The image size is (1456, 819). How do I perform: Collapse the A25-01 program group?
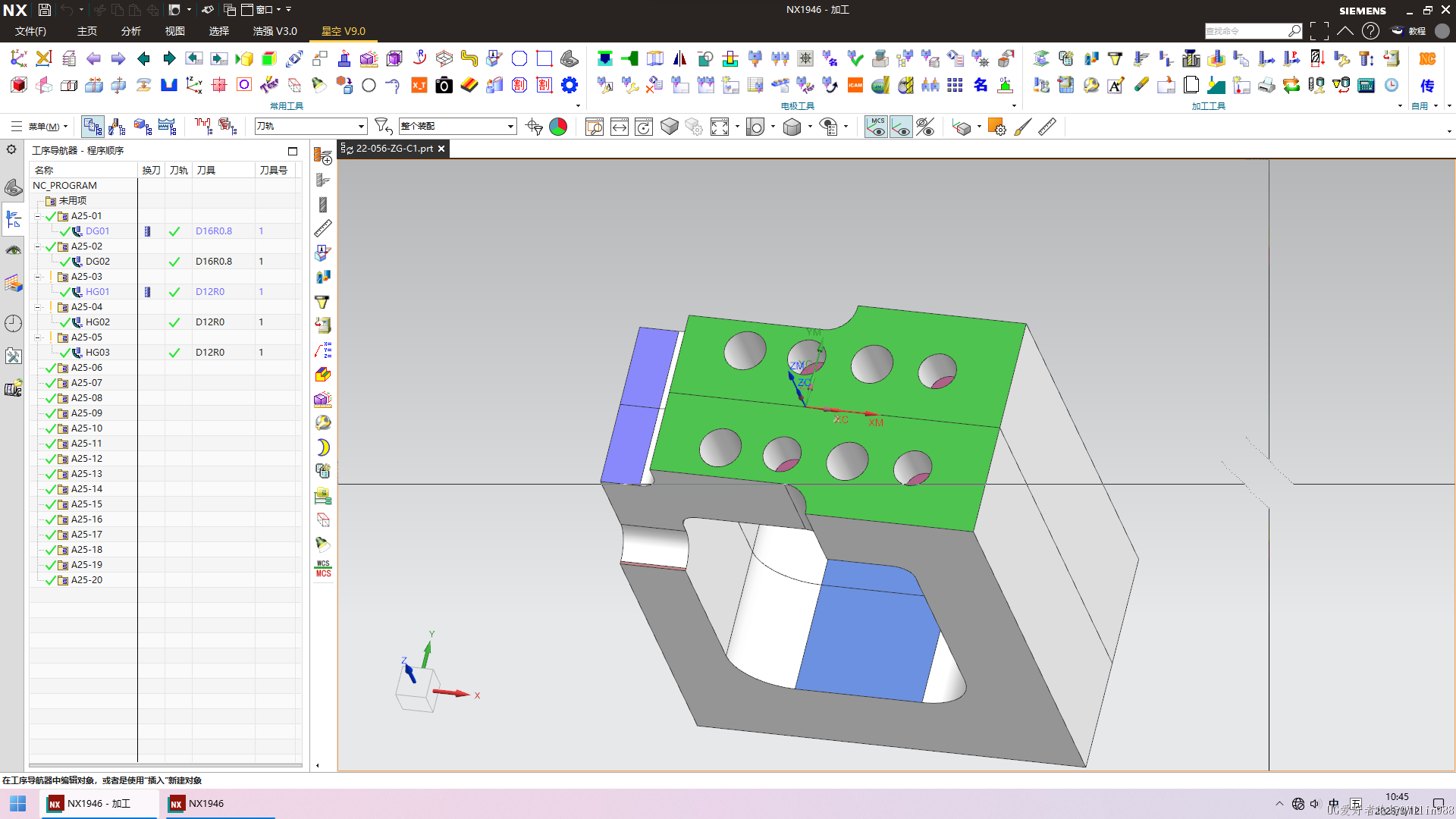pyautogui.click(x=37, y=216)
